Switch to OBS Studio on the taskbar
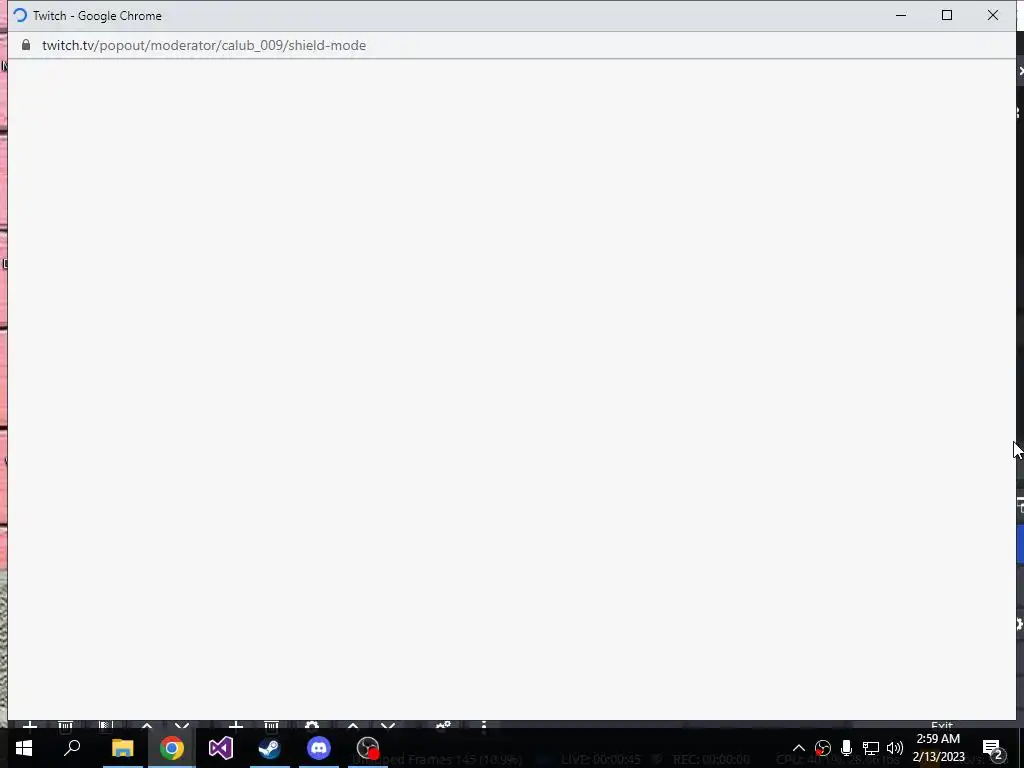 click(368, 748)
